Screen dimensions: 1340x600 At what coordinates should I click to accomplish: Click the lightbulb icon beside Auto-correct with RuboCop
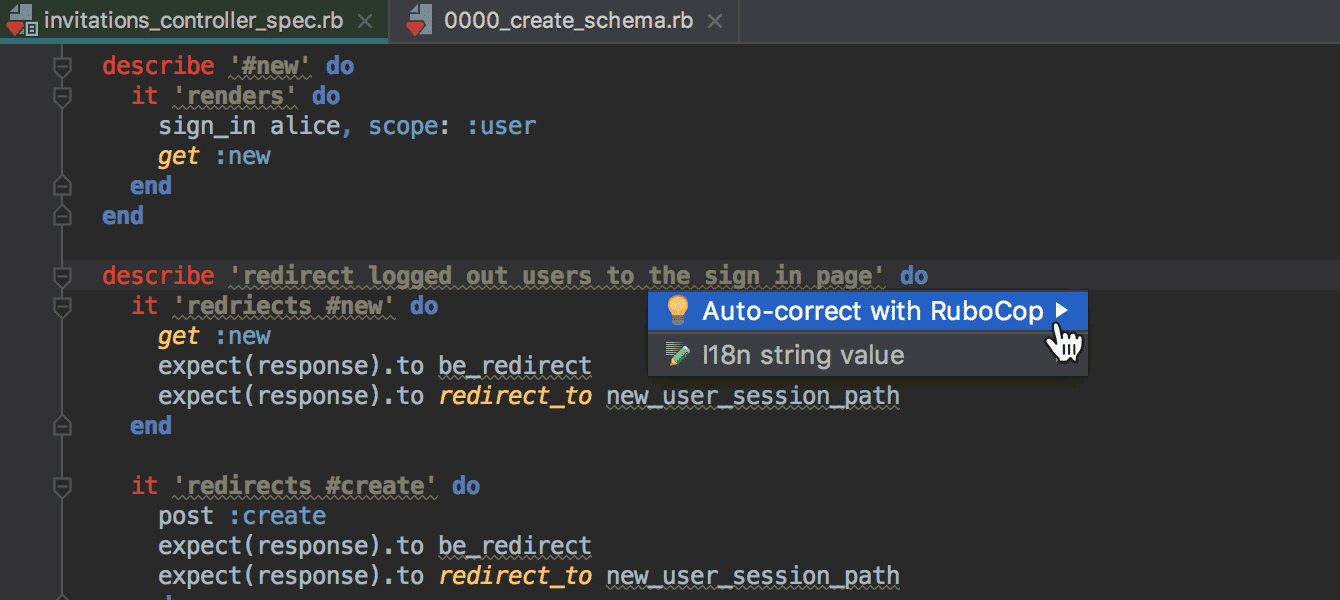678,311
